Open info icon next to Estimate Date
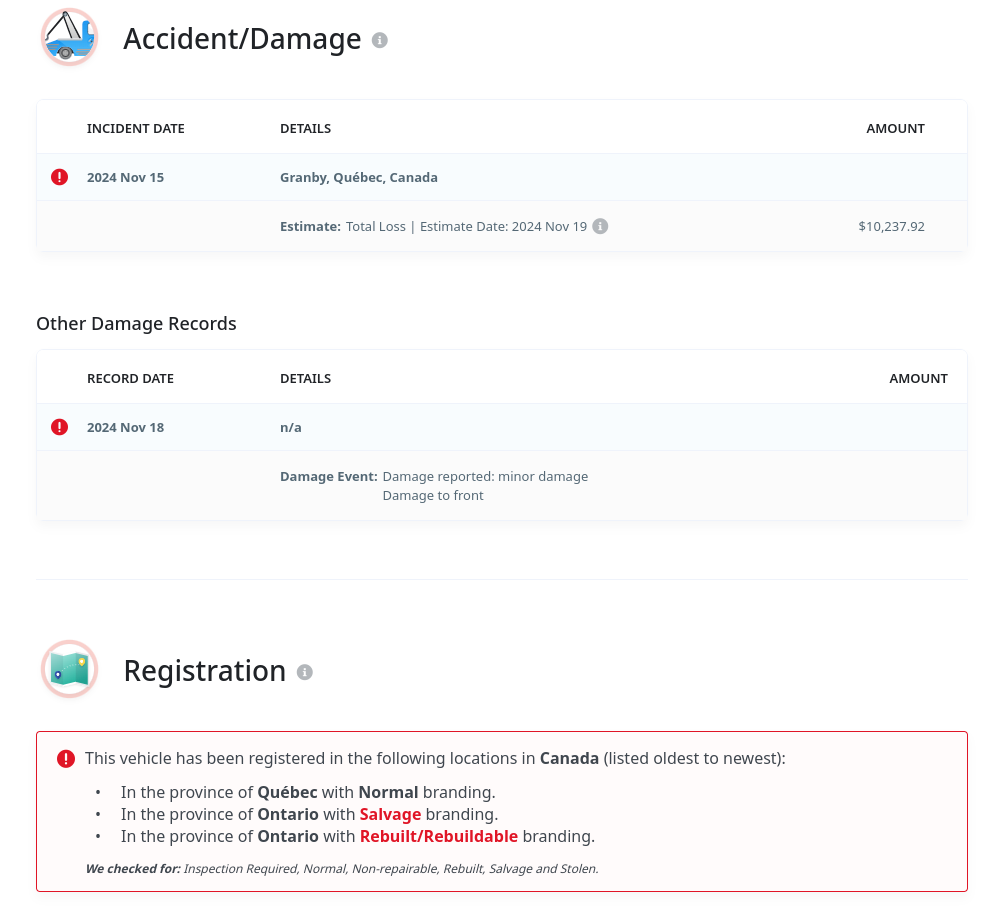Screen dimensions: 991x919 pos(600,226)
